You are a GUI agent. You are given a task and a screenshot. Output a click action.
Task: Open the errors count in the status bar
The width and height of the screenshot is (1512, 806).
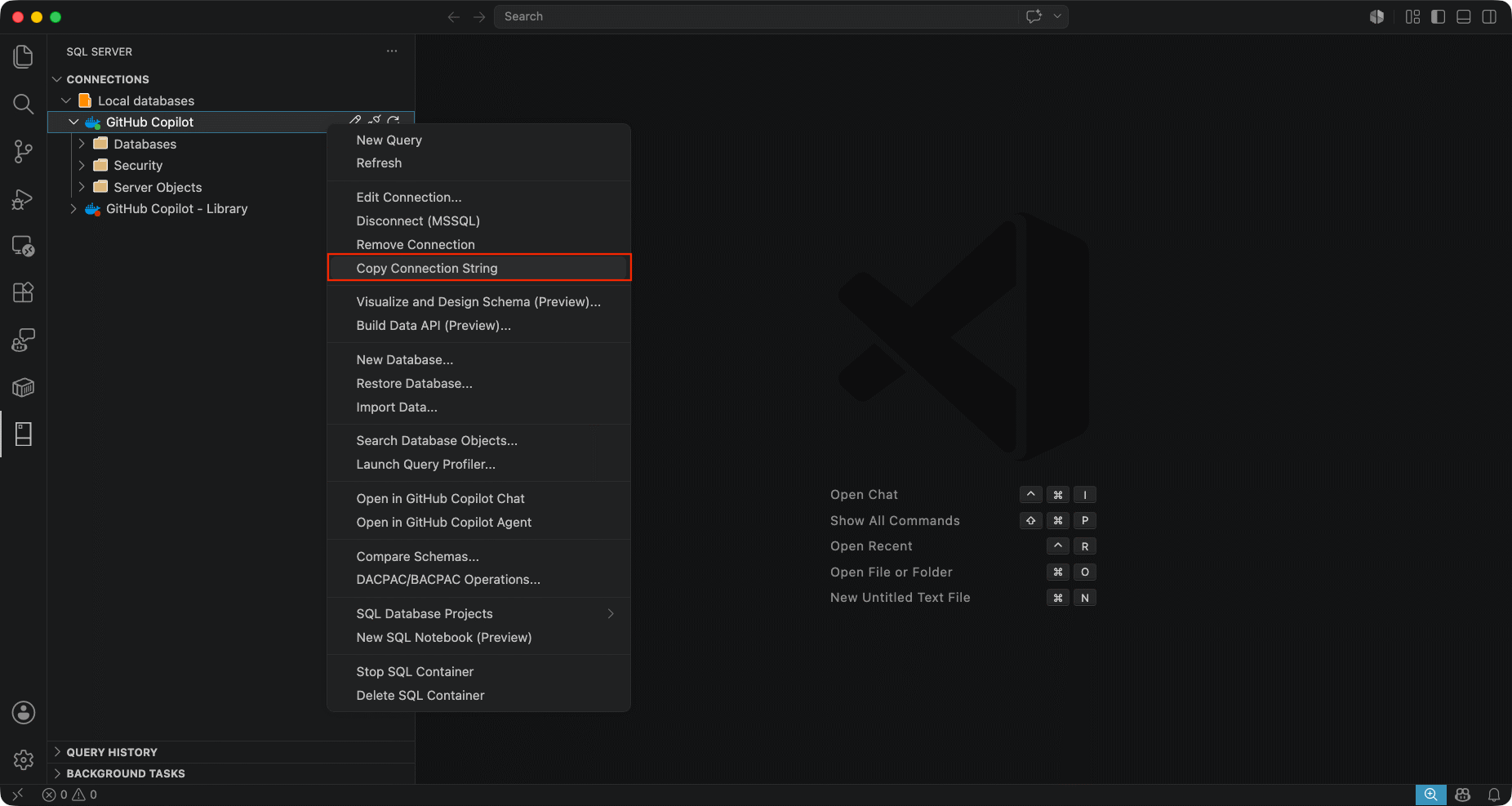(x=56, y=795)
